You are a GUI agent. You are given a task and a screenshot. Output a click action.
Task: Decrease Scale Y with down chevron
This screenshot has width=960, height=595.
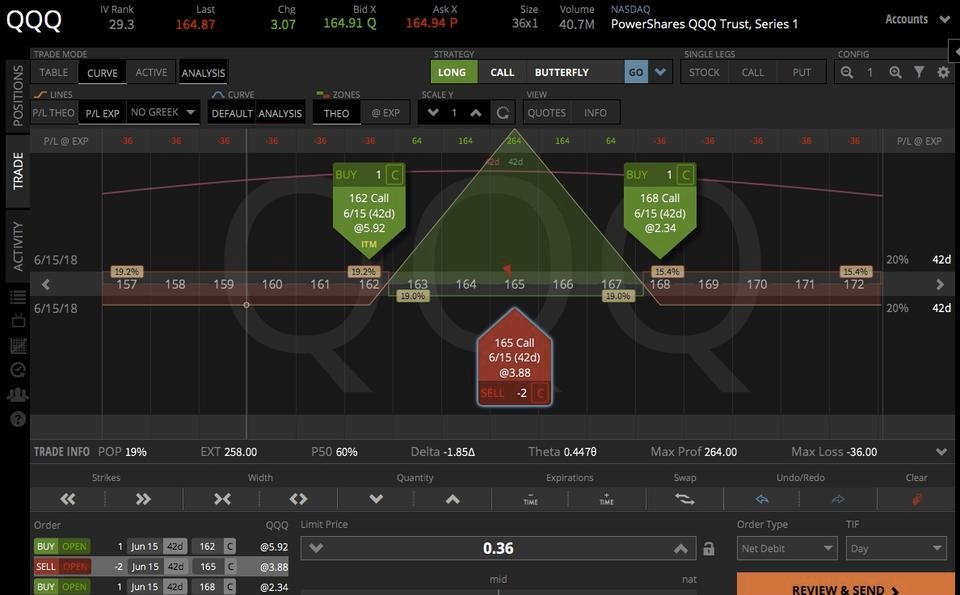click(433, 113)
